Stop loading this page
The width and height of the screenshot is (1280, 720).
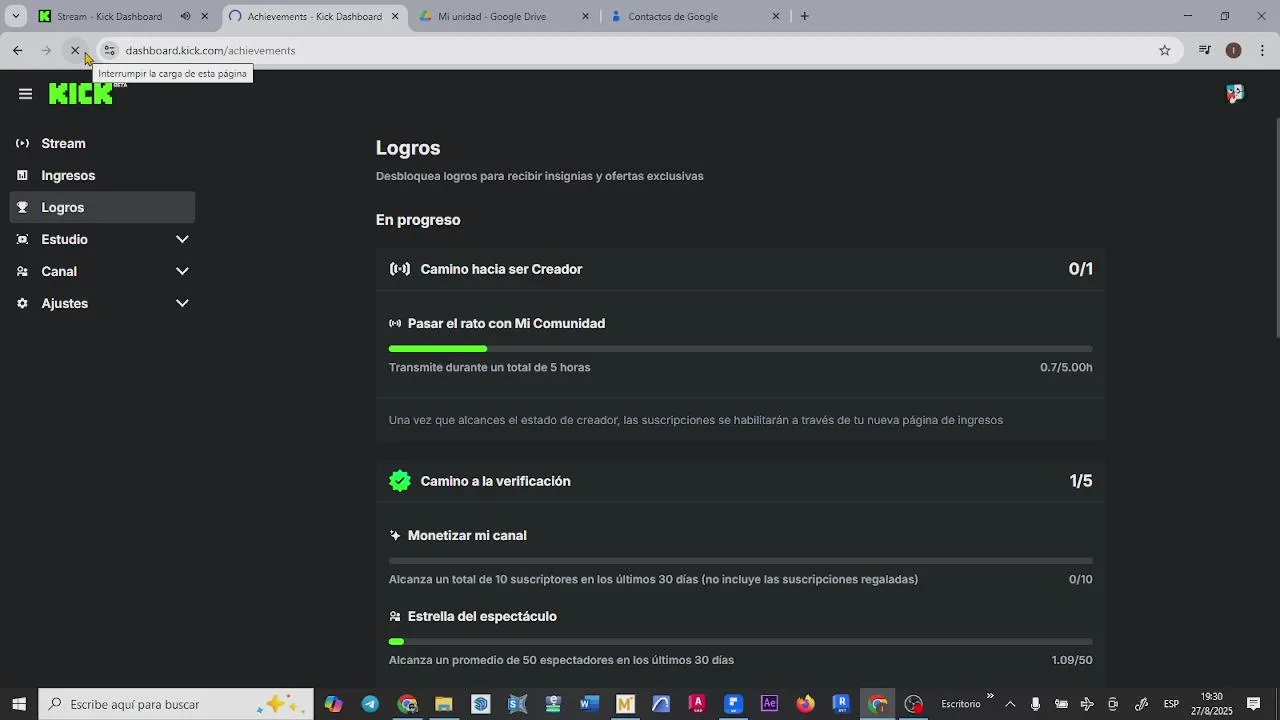coord(75,50)
